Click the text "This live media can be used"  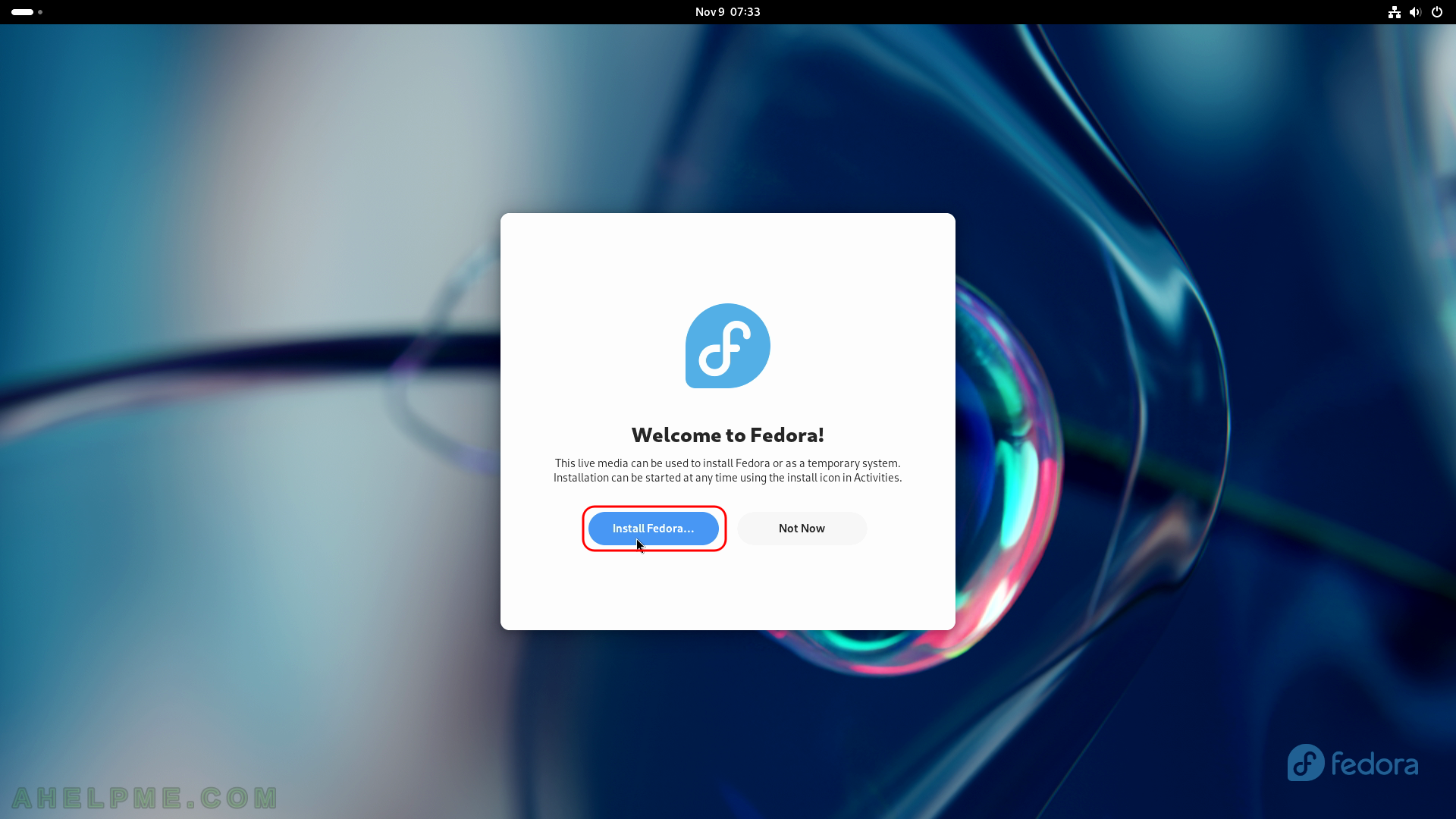coord(620,463)
